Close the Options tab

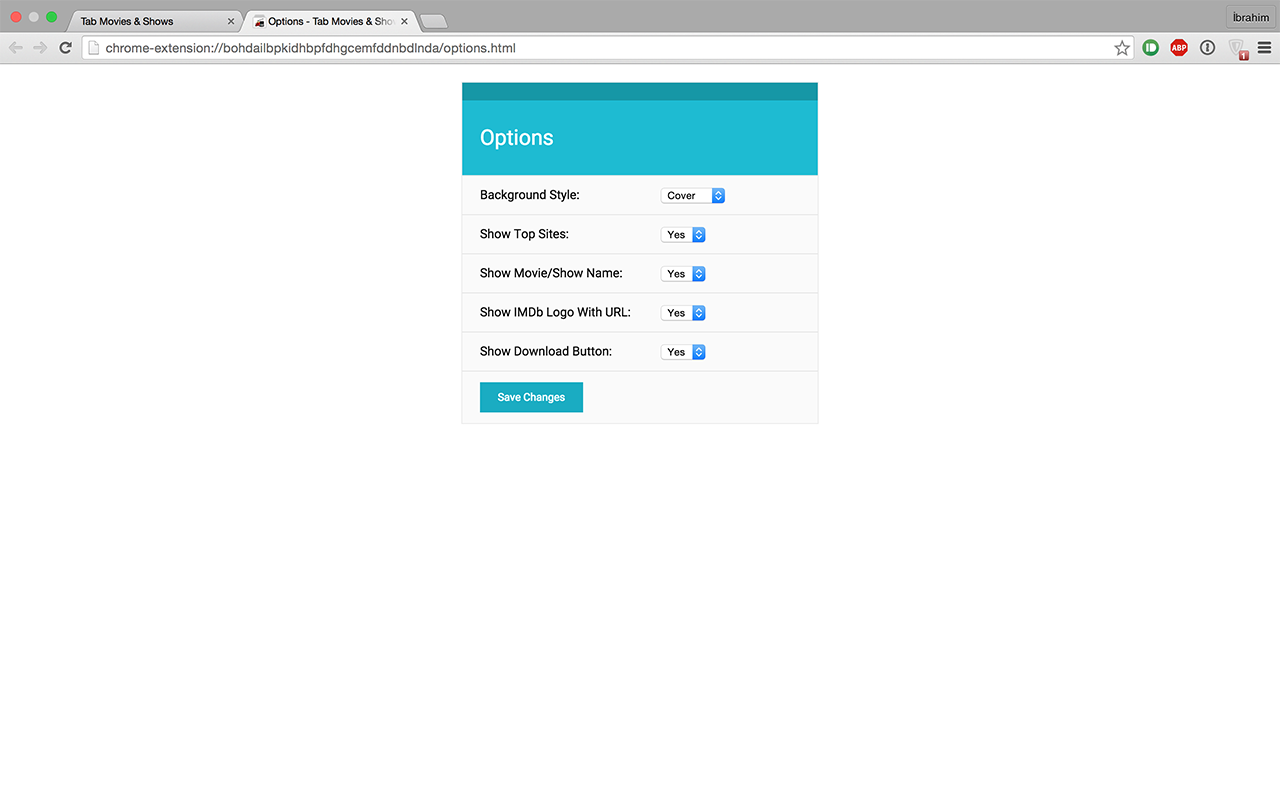pos(404,21)
